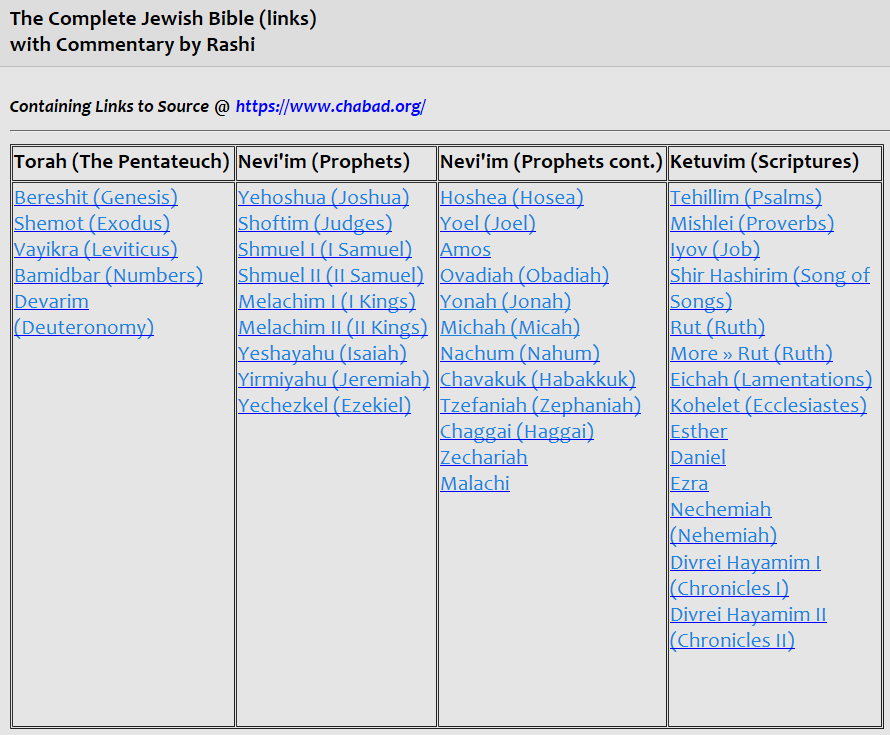Open Shmuel II (II Samuel) link
Image resolution: width=890 pixels, height=735 pixels.
[331, 276]
